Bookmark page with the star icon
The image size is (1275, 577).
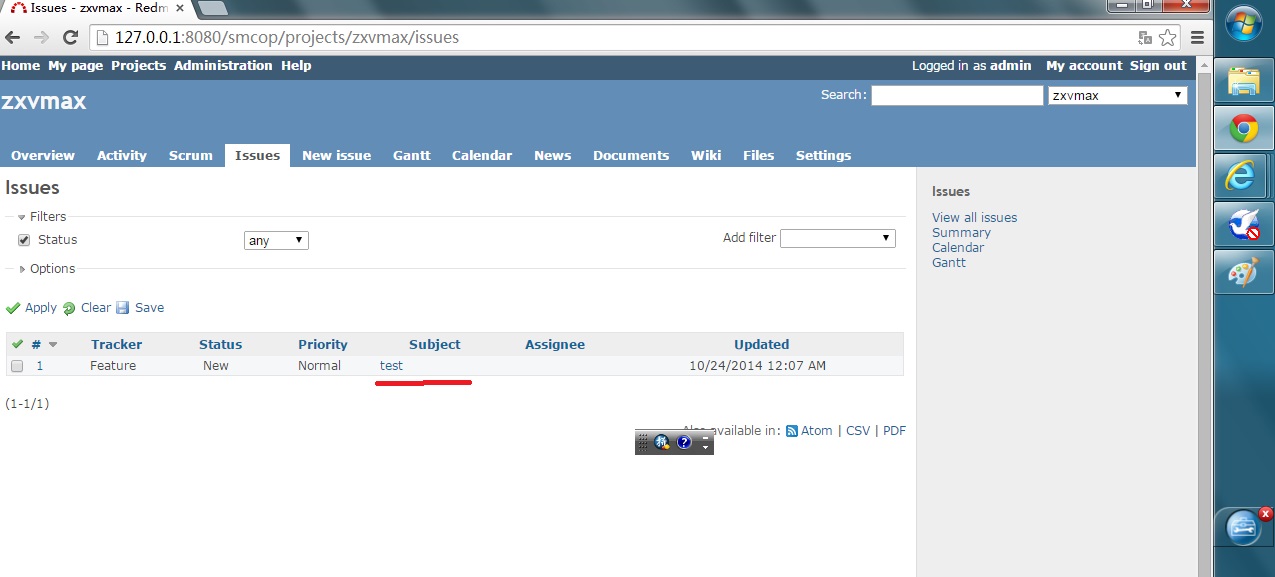[1168, 38]
